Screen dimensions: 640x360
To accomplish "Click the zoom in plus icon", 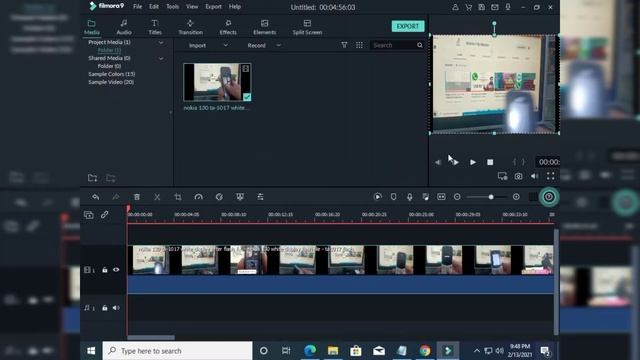I will coord(516,197).
